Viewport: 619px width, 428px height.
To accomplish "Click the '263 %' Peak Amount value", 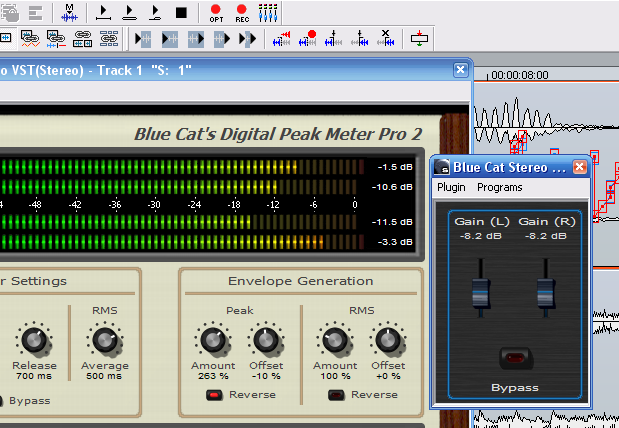I will [213, 376].
